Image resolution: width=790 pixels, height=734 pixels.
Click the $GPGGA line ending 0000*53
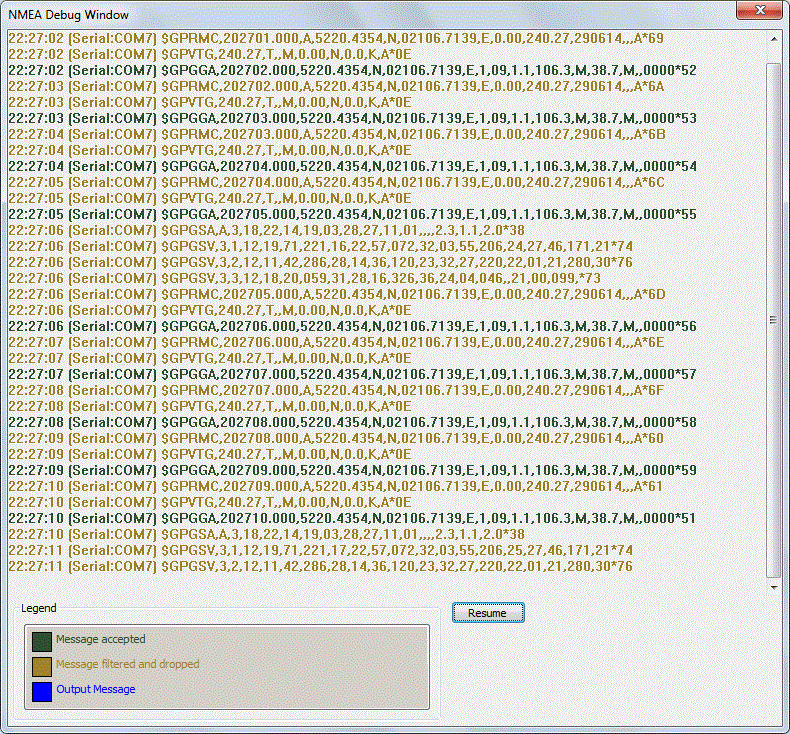click(353, 118)
